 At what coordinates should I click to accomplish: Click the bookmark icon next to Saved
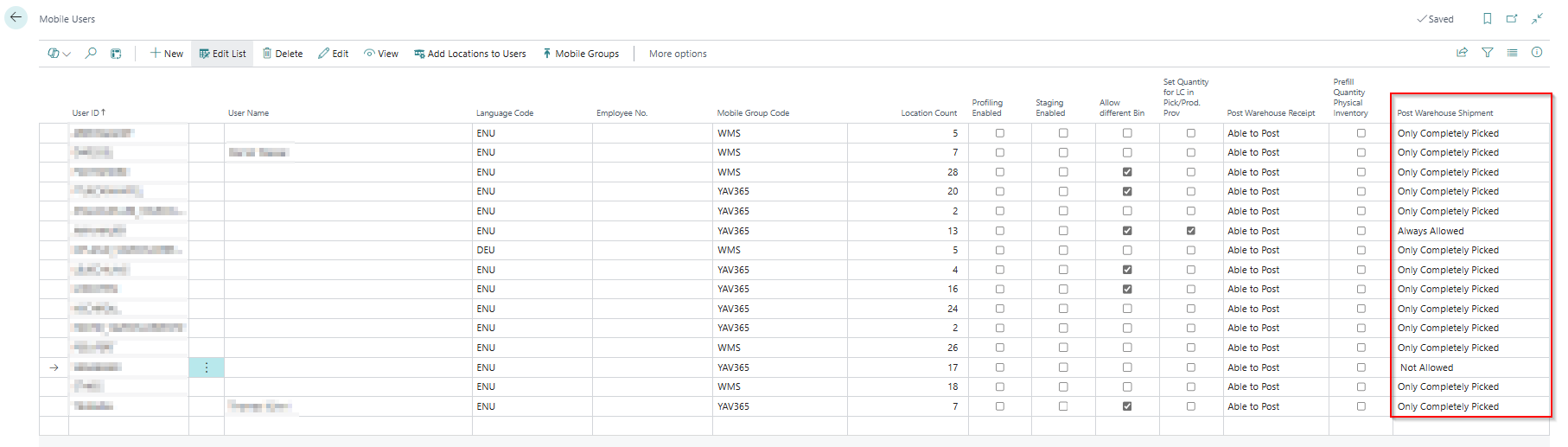pyautogui.click(x=1487, y=18)
